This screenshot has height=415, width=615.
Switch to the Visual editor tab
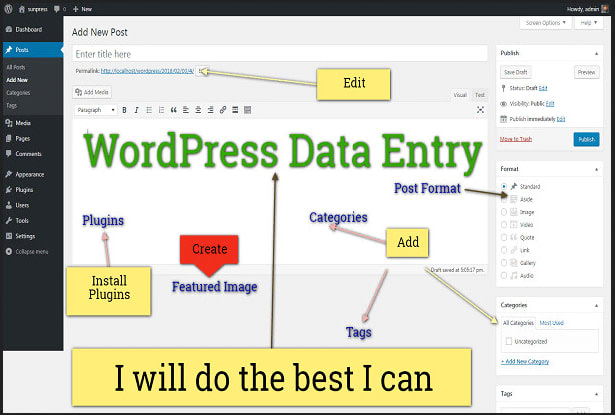point(460,95)
